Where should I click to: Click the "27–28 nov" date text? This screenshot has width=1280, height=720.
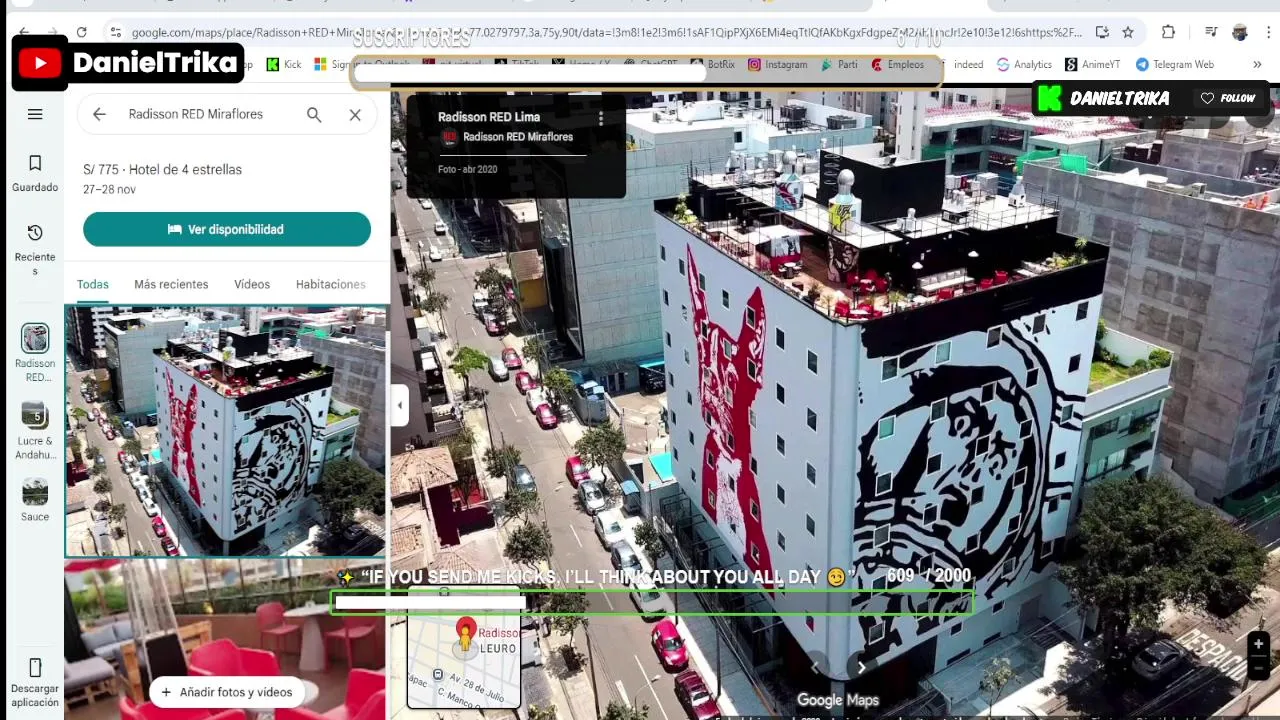click(x=109, y=189)
